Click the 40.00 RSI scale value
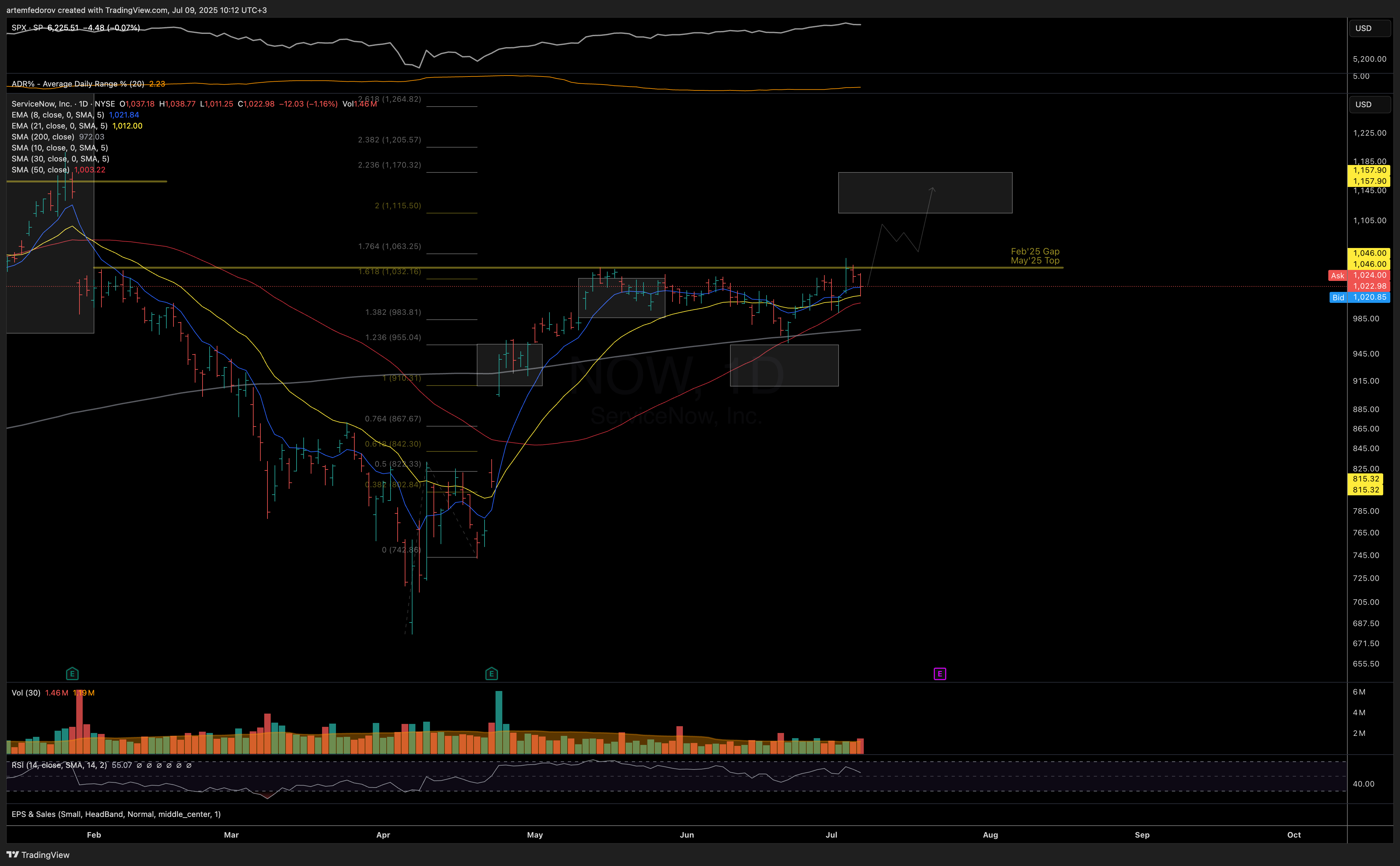The height and width of the screenshot is (866, 1400). click(x=1363, y=784)
